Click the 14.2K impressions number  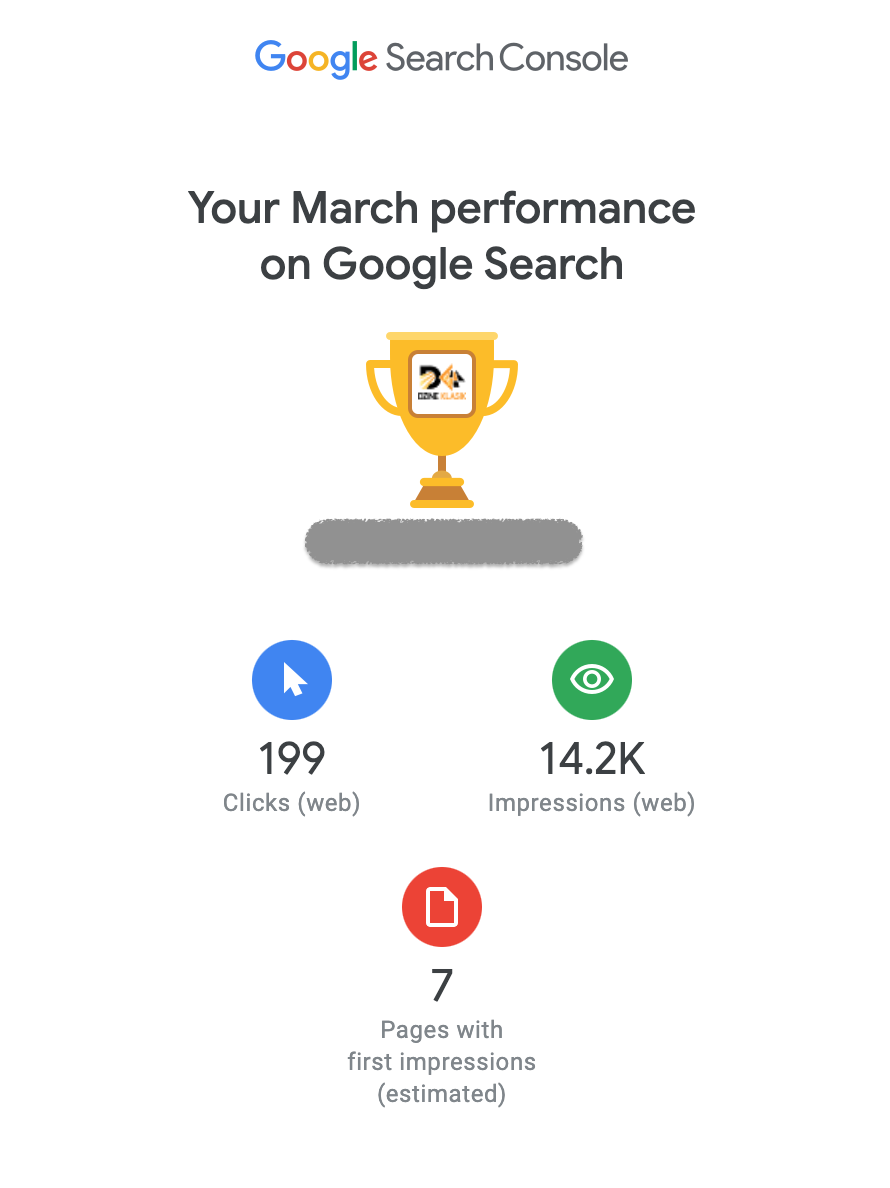pos(592,759)
